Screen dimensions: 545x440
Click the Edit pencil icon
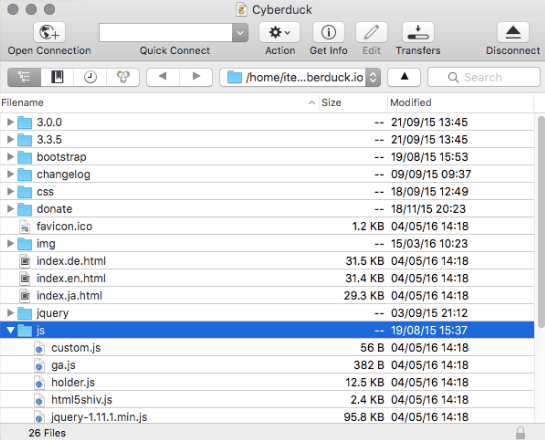tap(371, 32)
